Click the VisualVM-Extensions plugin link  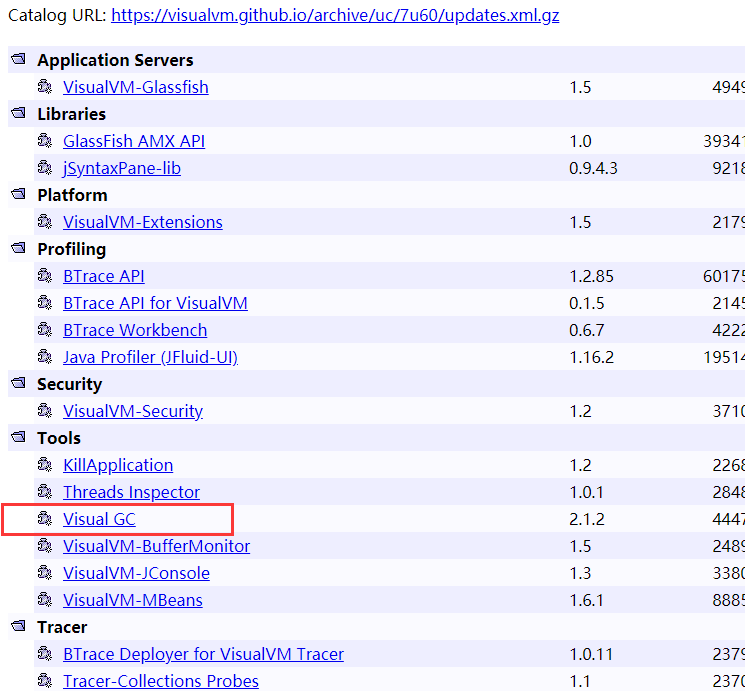[143, 222]
